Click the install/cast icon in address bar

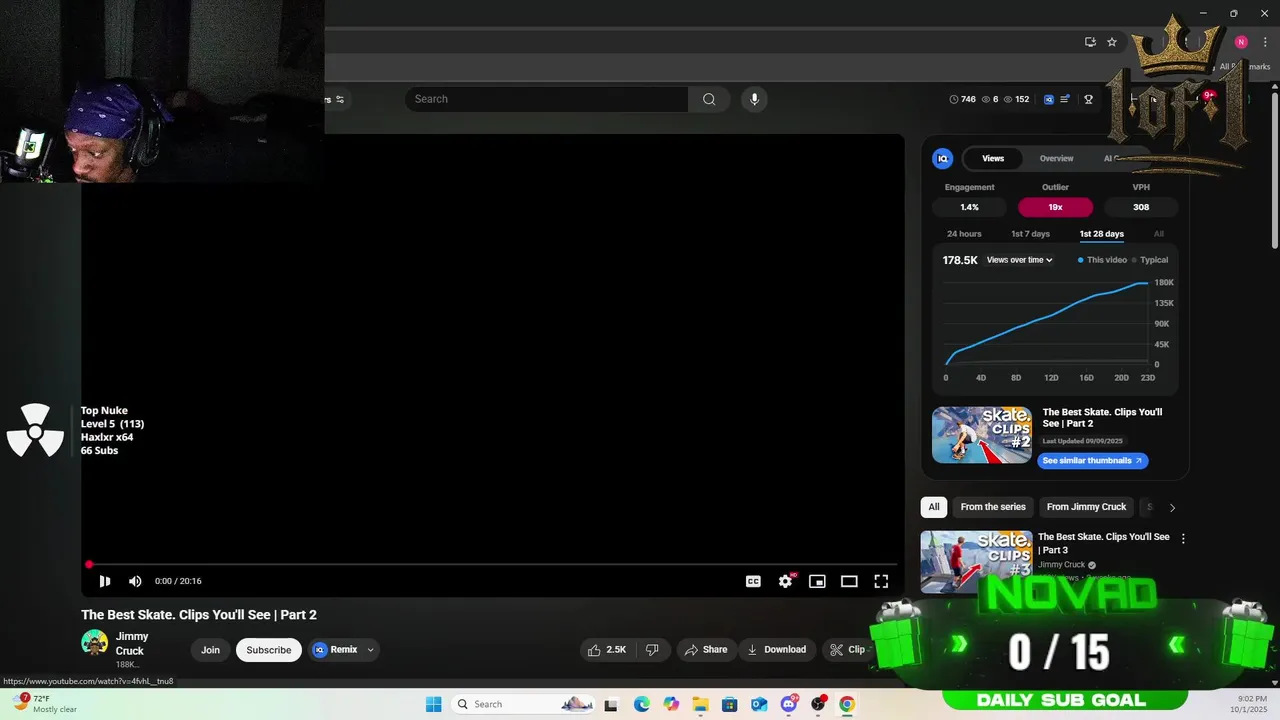1090,42
